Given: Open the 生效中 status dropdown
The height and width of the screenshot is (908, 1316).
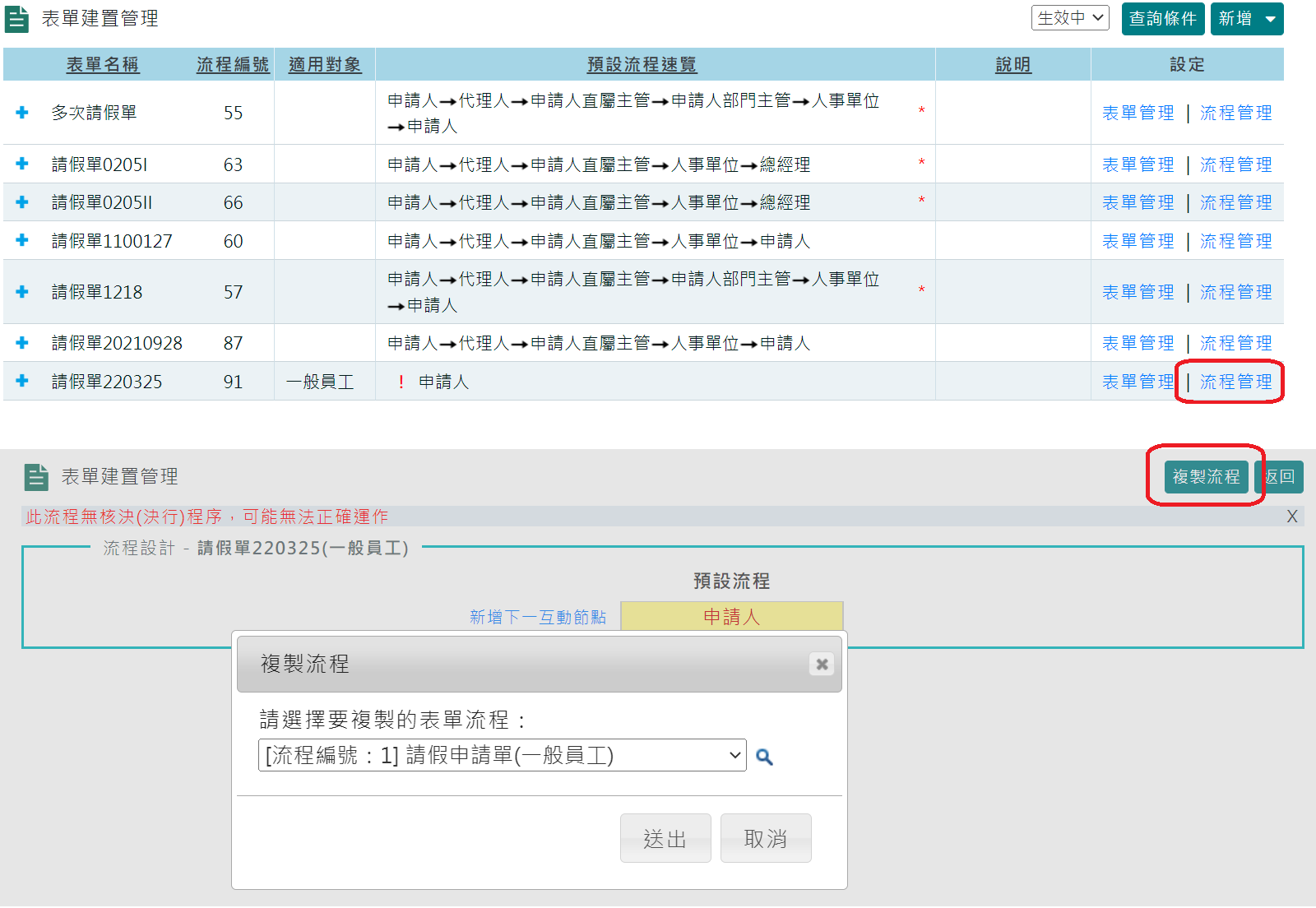Looking at the screenshot, I should [x=1070, y=16].
